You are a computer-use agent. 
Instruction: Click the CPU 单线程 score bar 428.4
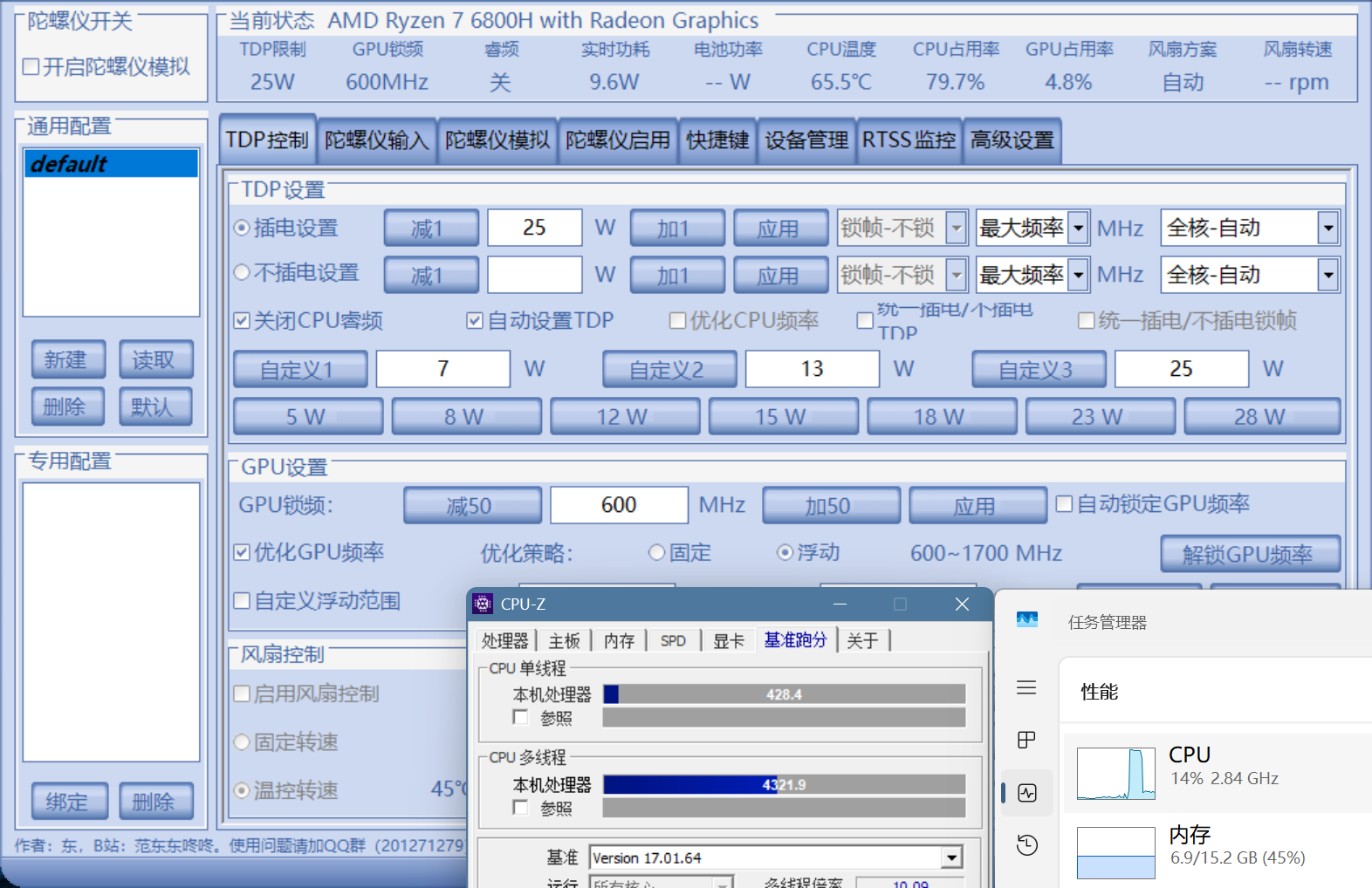784,694
